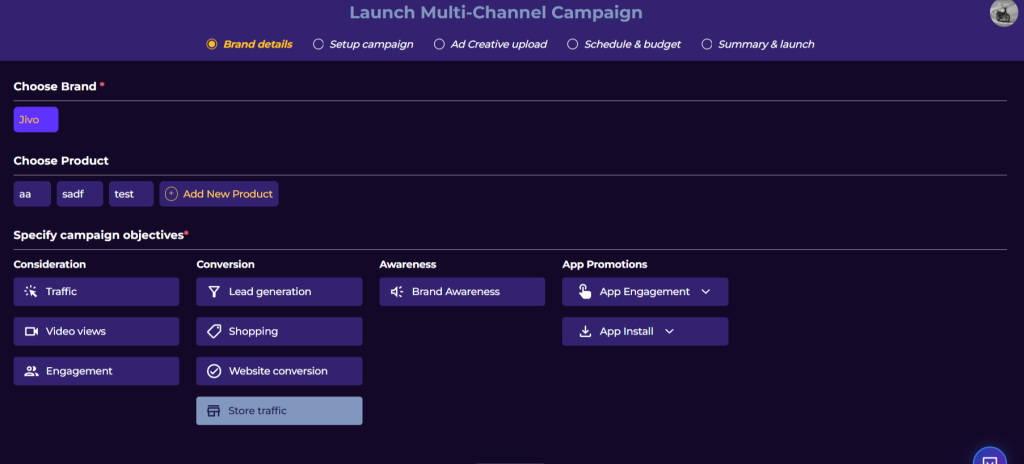Select the Brand details step radio
This screenshot has height=464, width=1024.
211,44
